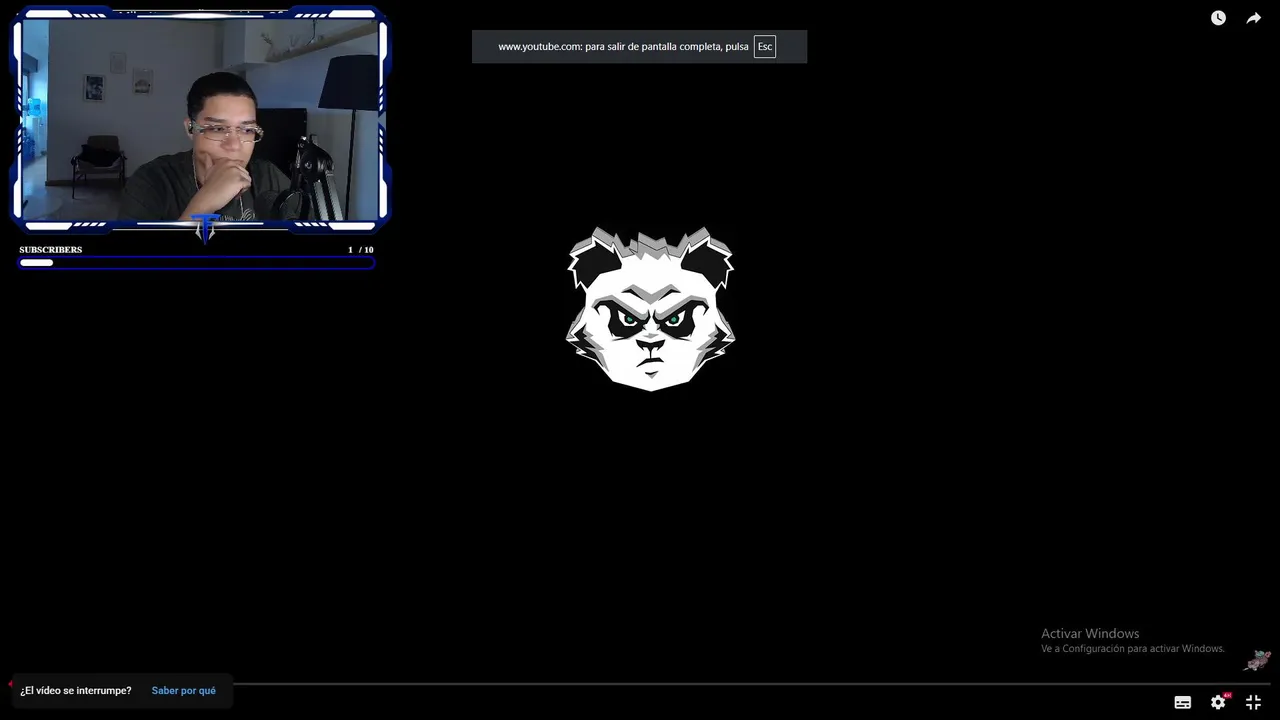Exit full screen with the shrink icon
The image size is (1280, 720).
pos(1253,702)
